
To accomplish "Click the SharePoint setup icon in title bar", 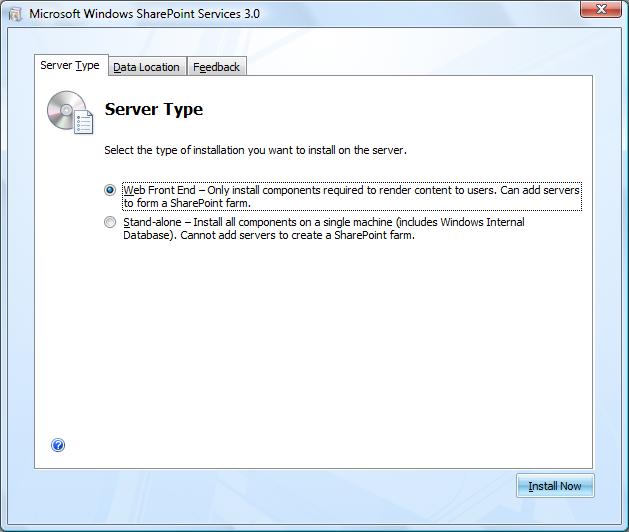I will point(15,14).
